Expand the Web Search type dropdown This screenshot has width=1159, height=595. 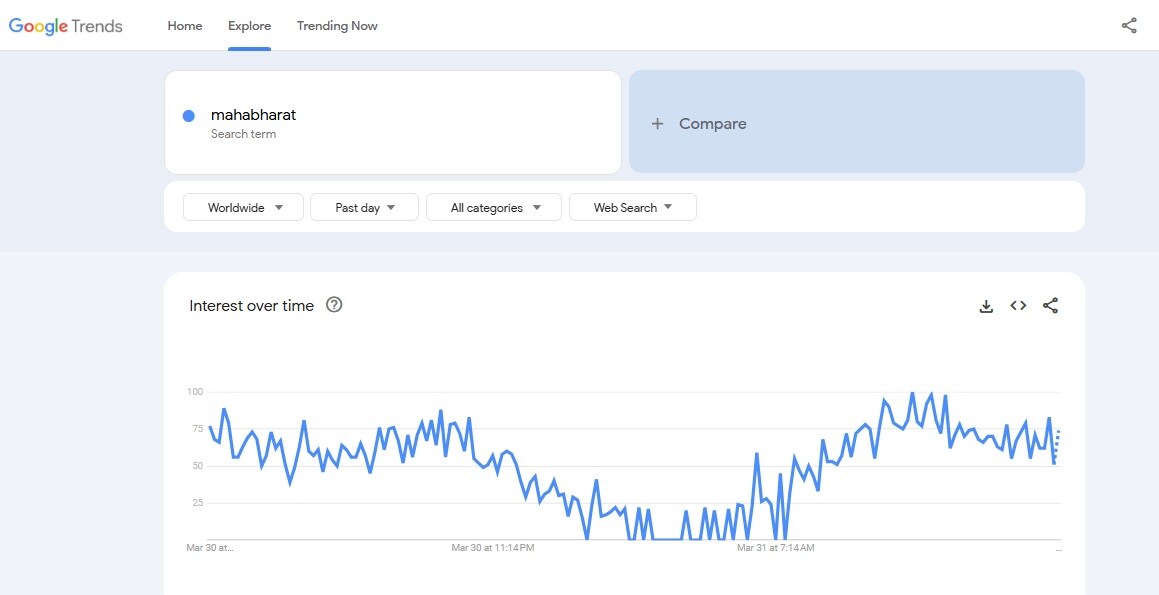click(632, 208)
